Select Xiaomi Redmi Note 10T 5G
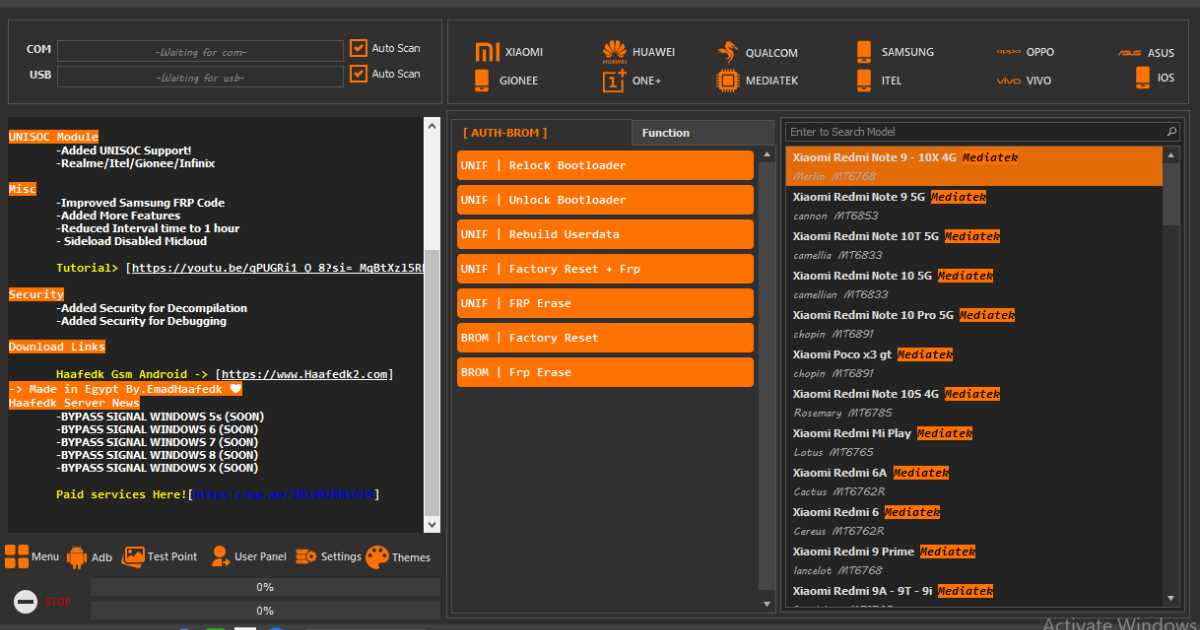The height and width of the screenshot is (630, 1200). [x=974, y=245]
